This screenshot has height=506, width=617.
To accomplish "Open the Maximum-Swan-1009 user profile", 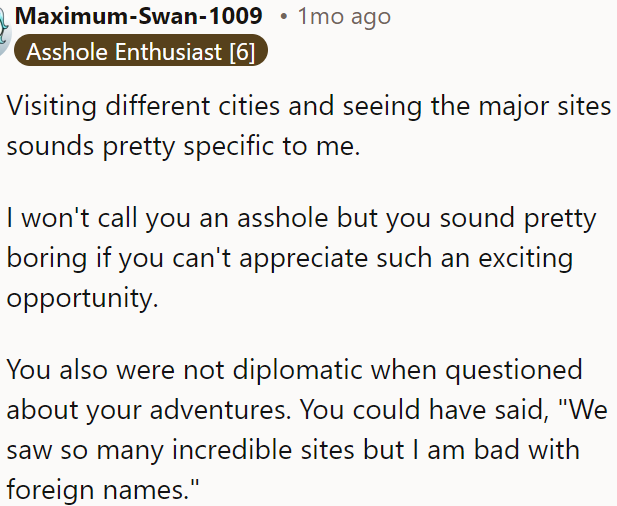I will (x=139, y=16).
